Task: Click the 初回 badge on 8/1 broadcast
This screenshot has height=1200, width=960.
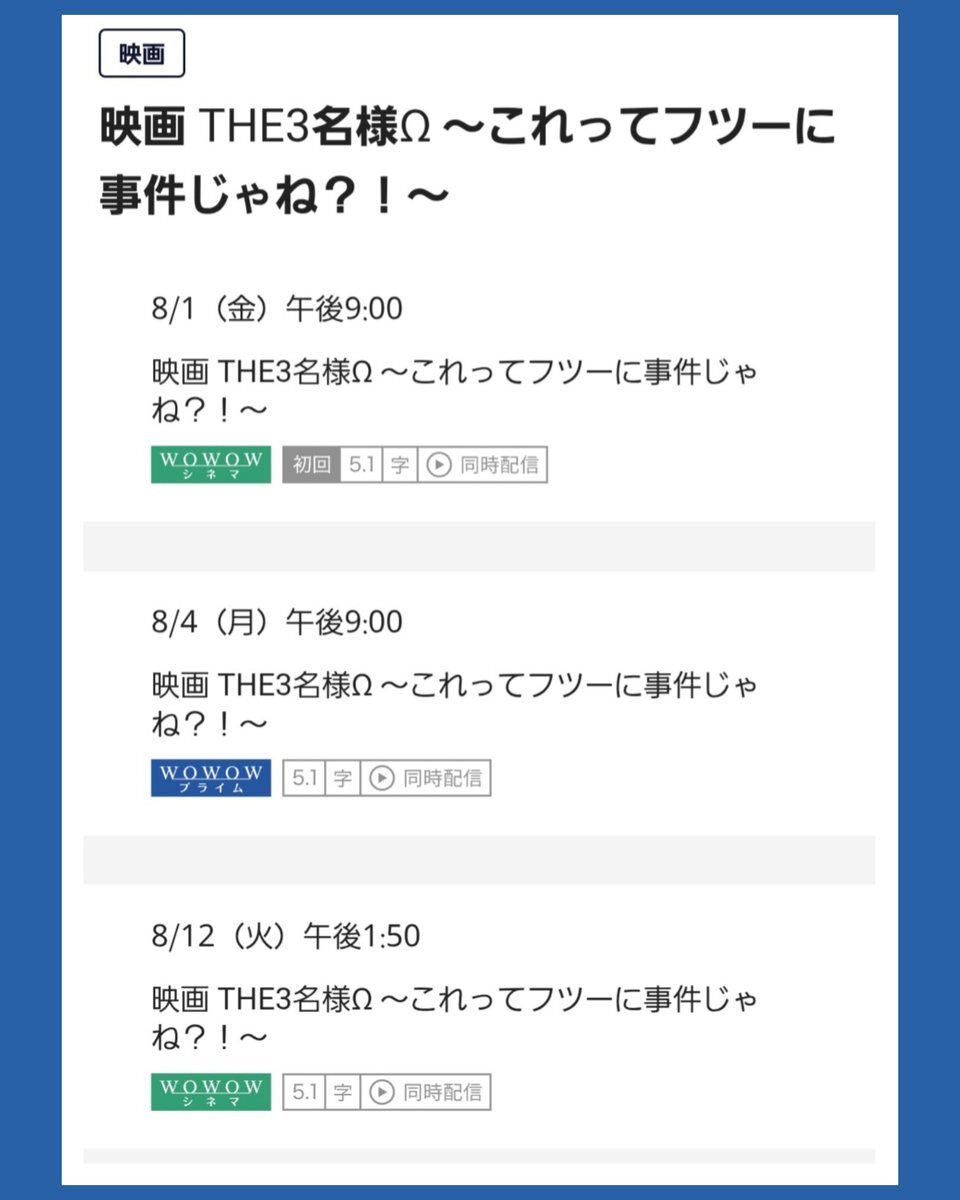Action: 311,465
